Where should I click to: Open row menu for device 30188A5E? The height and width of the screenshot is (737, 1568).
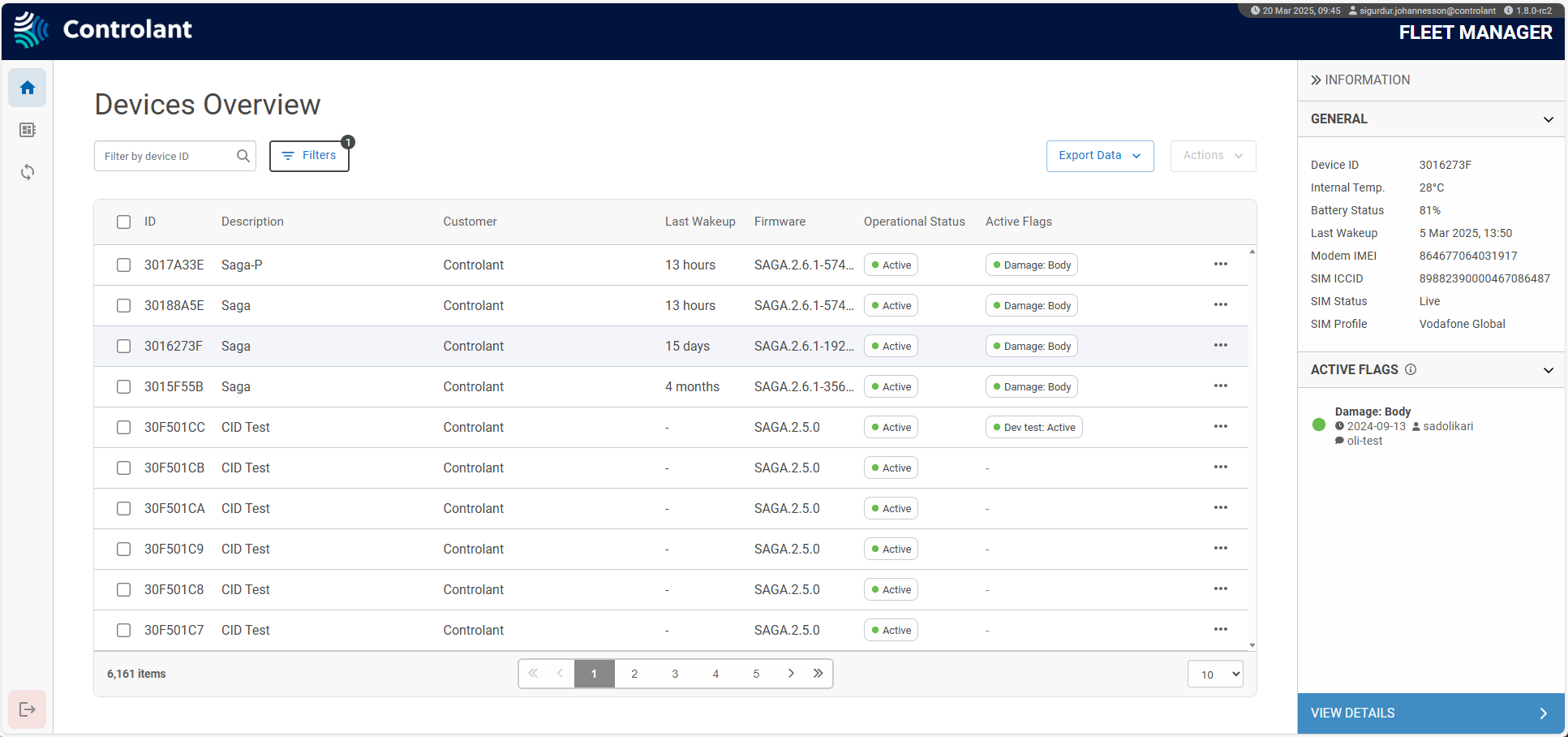pyautogui.click(x=1221, y=305)
